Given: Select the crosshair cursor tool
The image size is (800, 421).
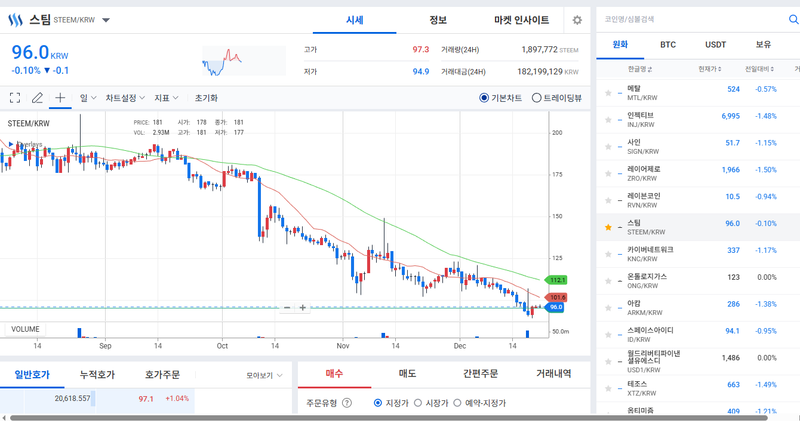Looking at the screenshot, I should pos(60,98).
